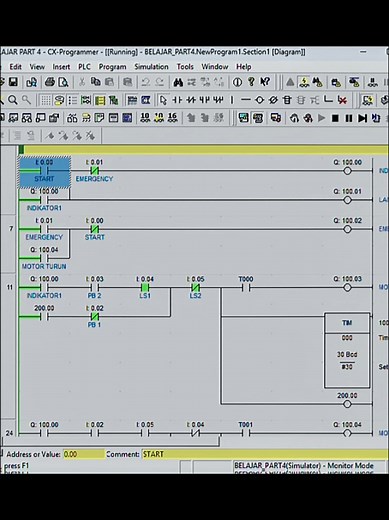Select the T000 timer contact
This screenshot has width=389, height=520.
[x=246, y=287]
